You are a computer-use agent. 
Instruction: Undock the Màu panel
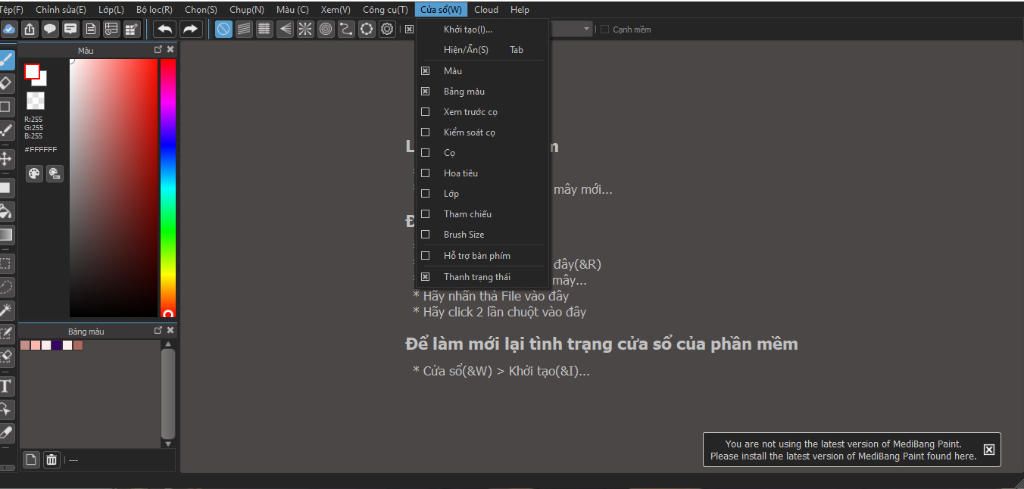157,50
